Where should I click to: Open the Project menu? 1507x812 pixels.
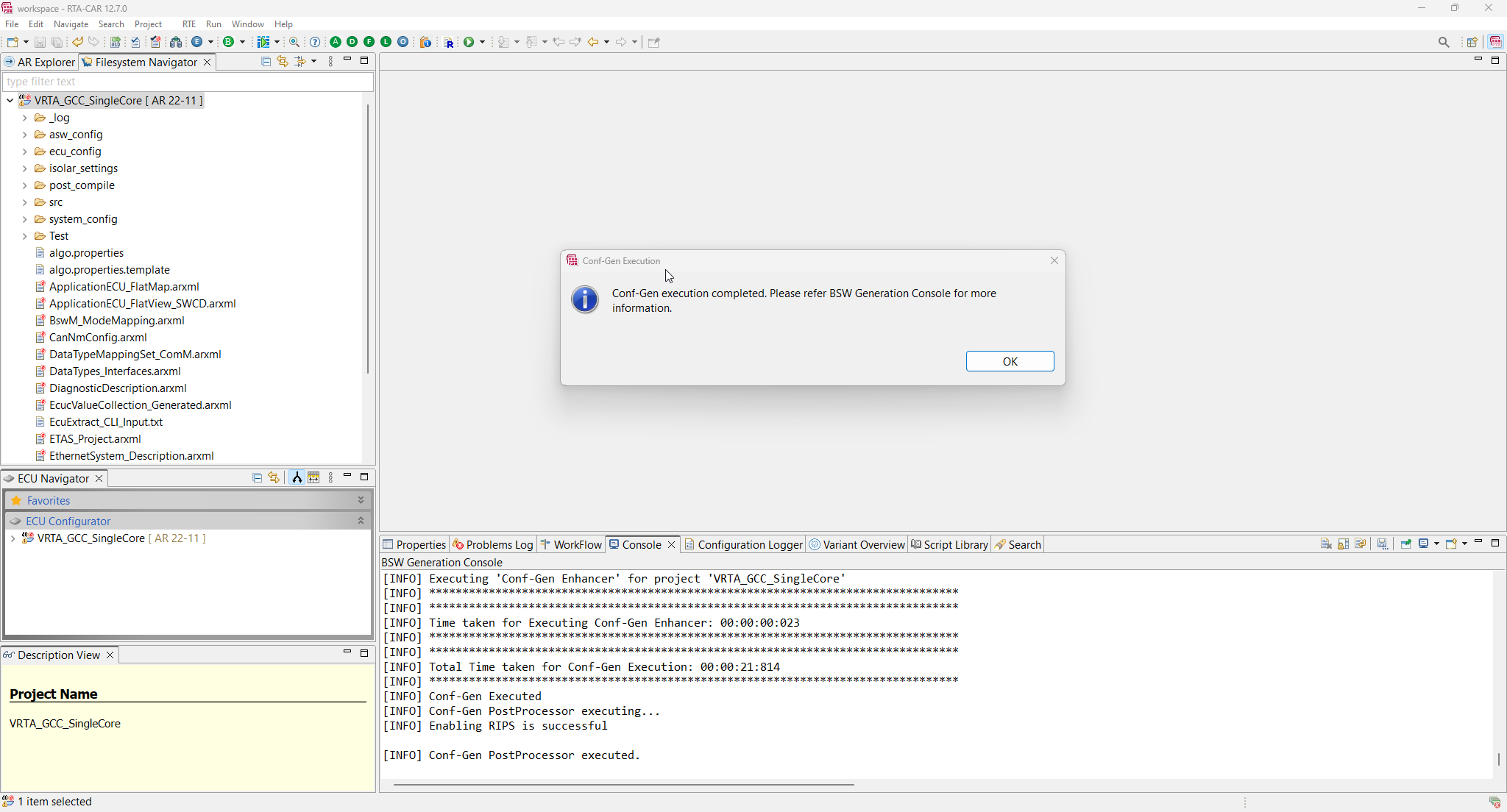coord(148,24)
